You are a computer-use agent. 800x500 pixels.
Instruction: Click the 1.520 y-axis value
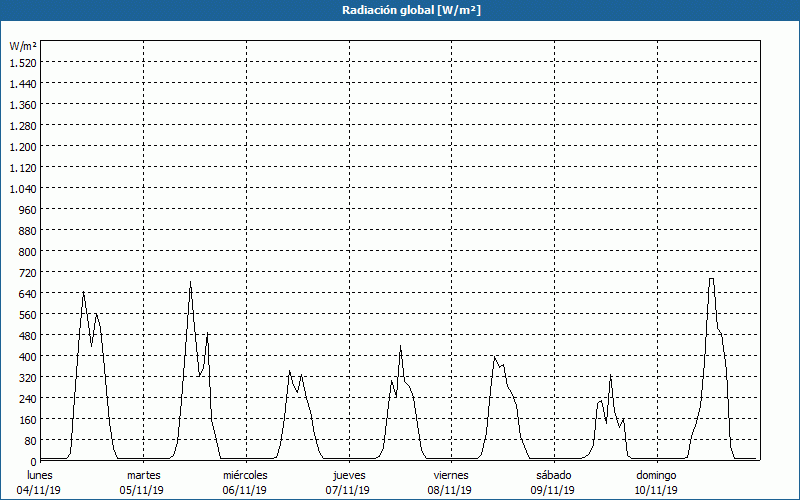click(23, 62)
